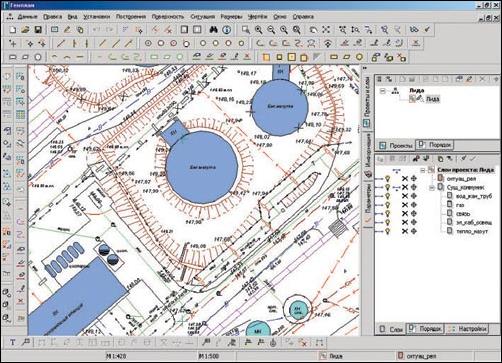Viewport: 502px width, 363px height.
Task: Select the green circle tool in third toolbar
Action: click(x=180, y=57)
